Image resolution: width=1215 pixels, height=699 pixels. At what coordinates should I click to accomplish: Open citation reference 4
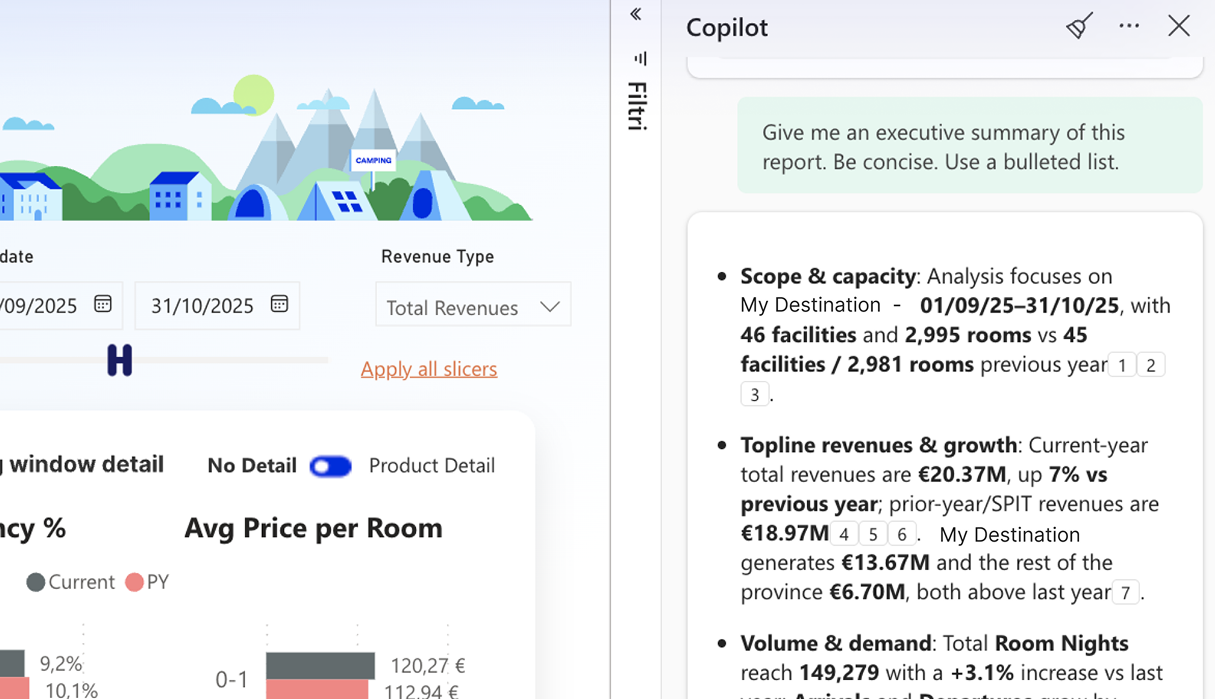[844, 534]
